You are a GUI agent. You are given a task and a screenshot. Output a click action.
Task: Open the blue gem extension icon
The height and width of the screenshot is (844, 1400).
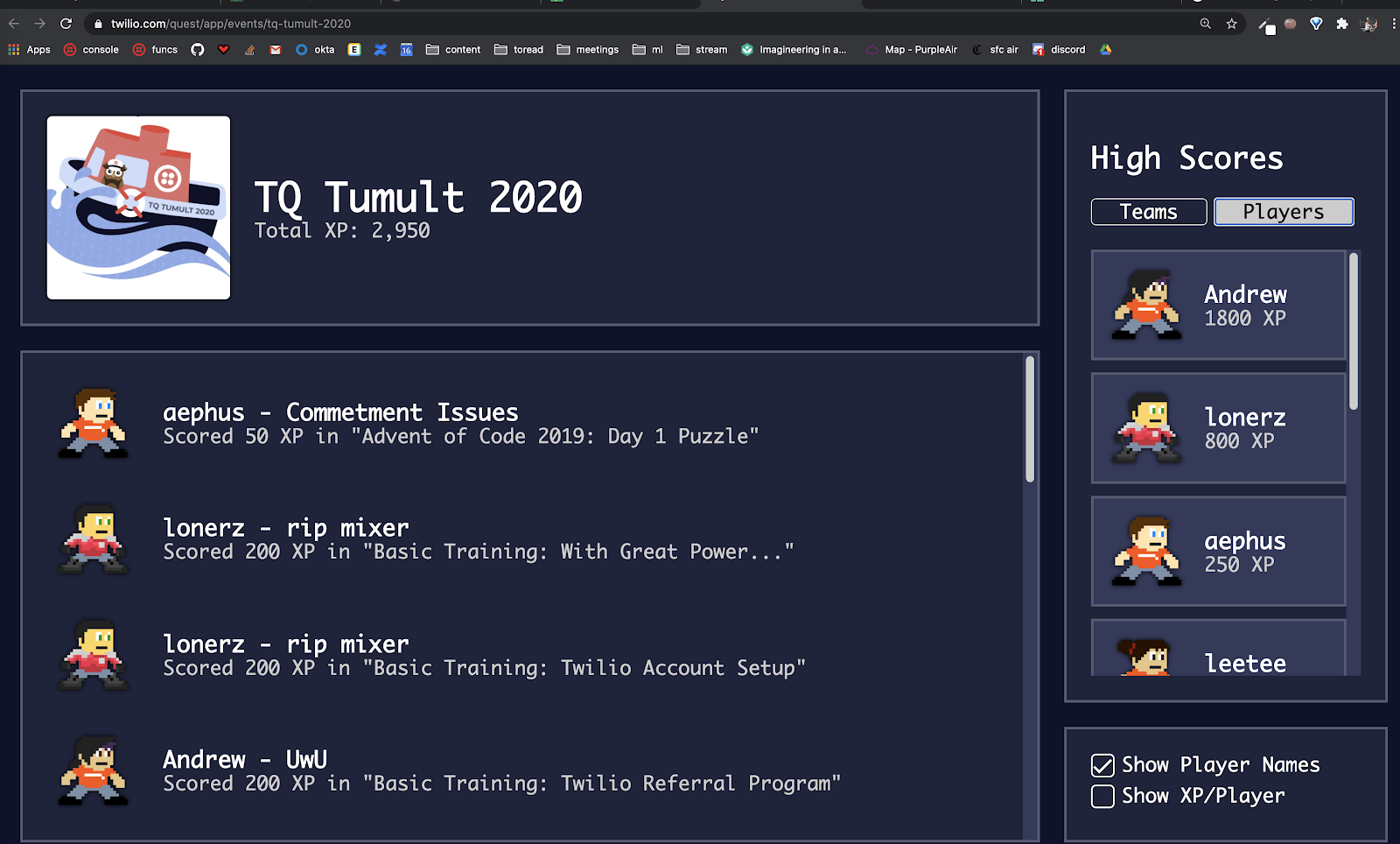(x=1316, y=24)
